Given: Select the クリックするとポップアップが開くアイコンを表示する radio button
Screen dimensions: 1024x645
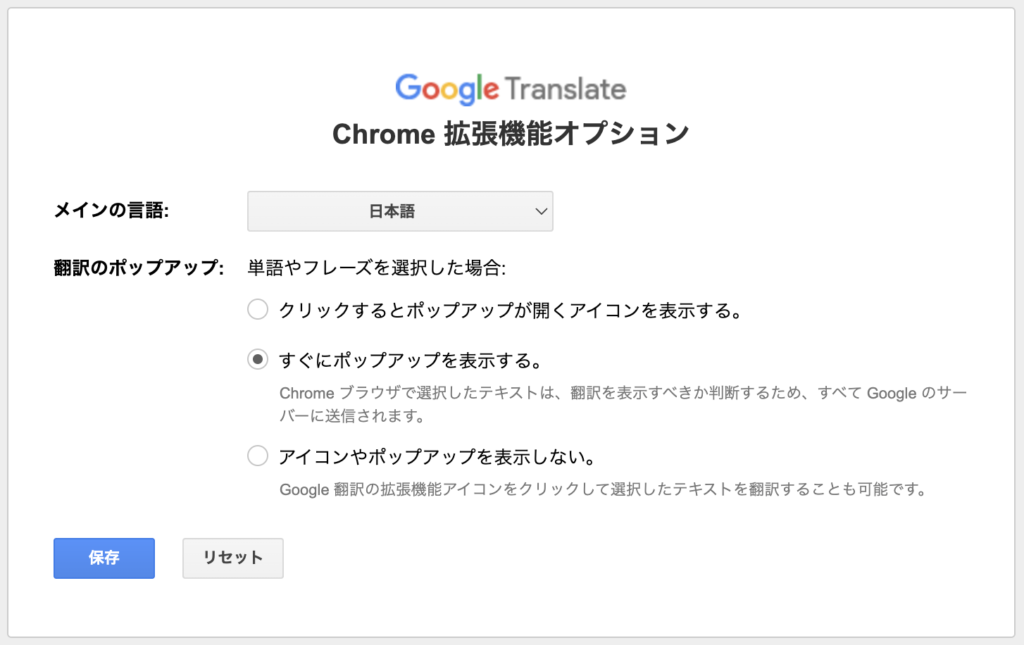Looking at the screenshot, I should click(x=258, y=310).
